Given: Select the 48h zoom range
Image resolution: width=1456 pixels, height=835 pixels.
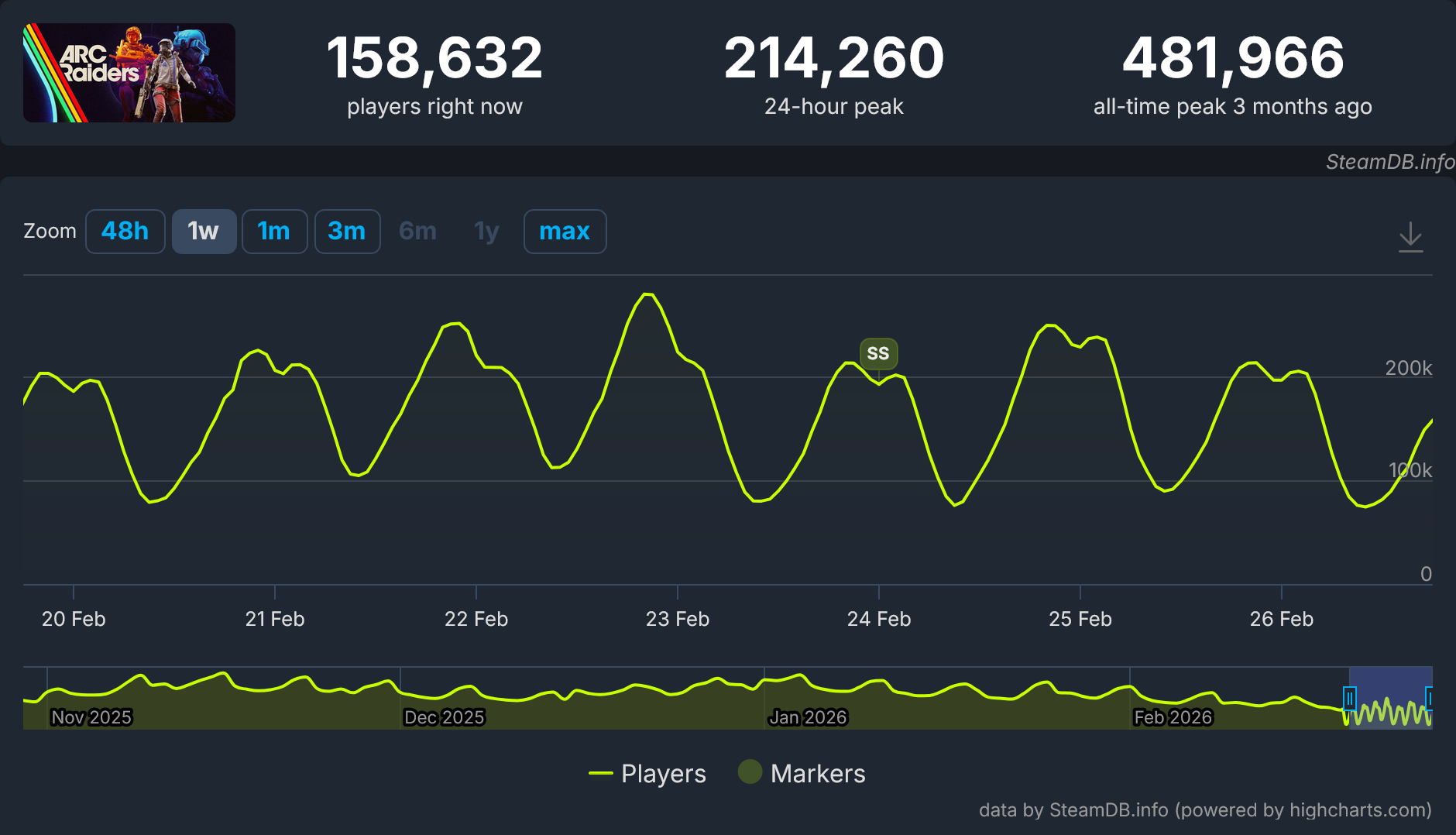Looking at the screenshot, I should coord(125,232).
